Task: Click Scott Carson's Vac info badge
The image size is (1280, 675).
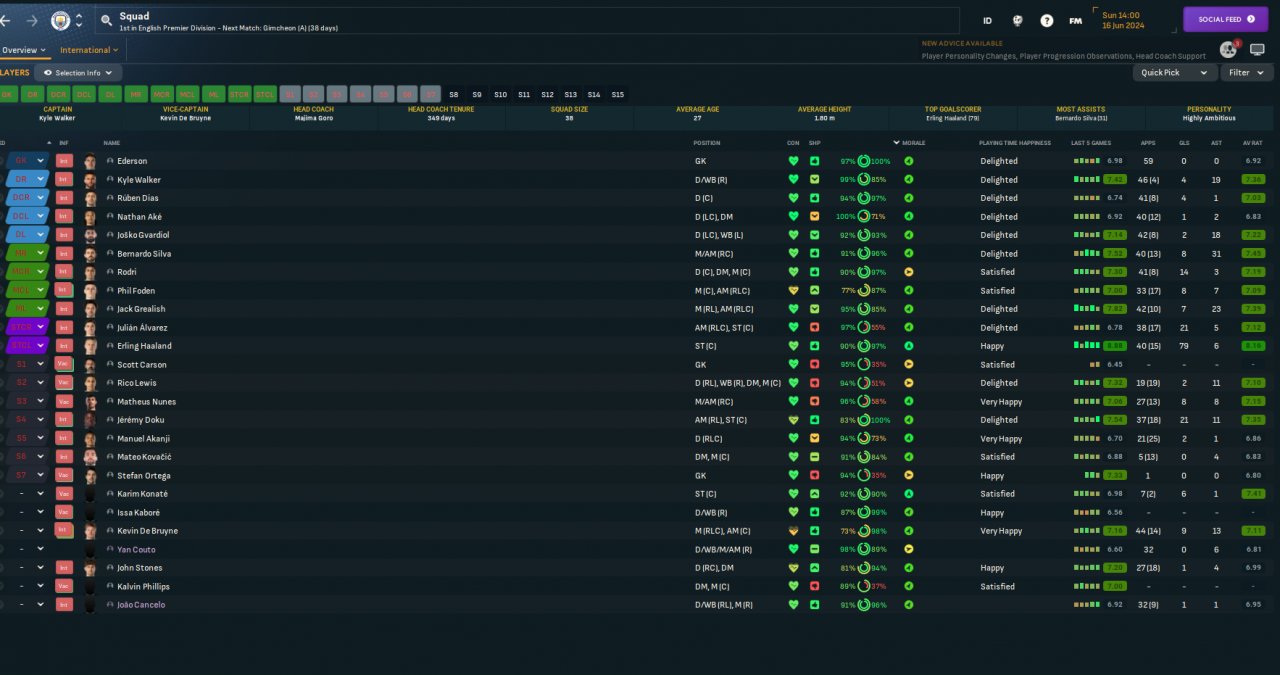Action: pyautogui.click(x=64, y=365)
